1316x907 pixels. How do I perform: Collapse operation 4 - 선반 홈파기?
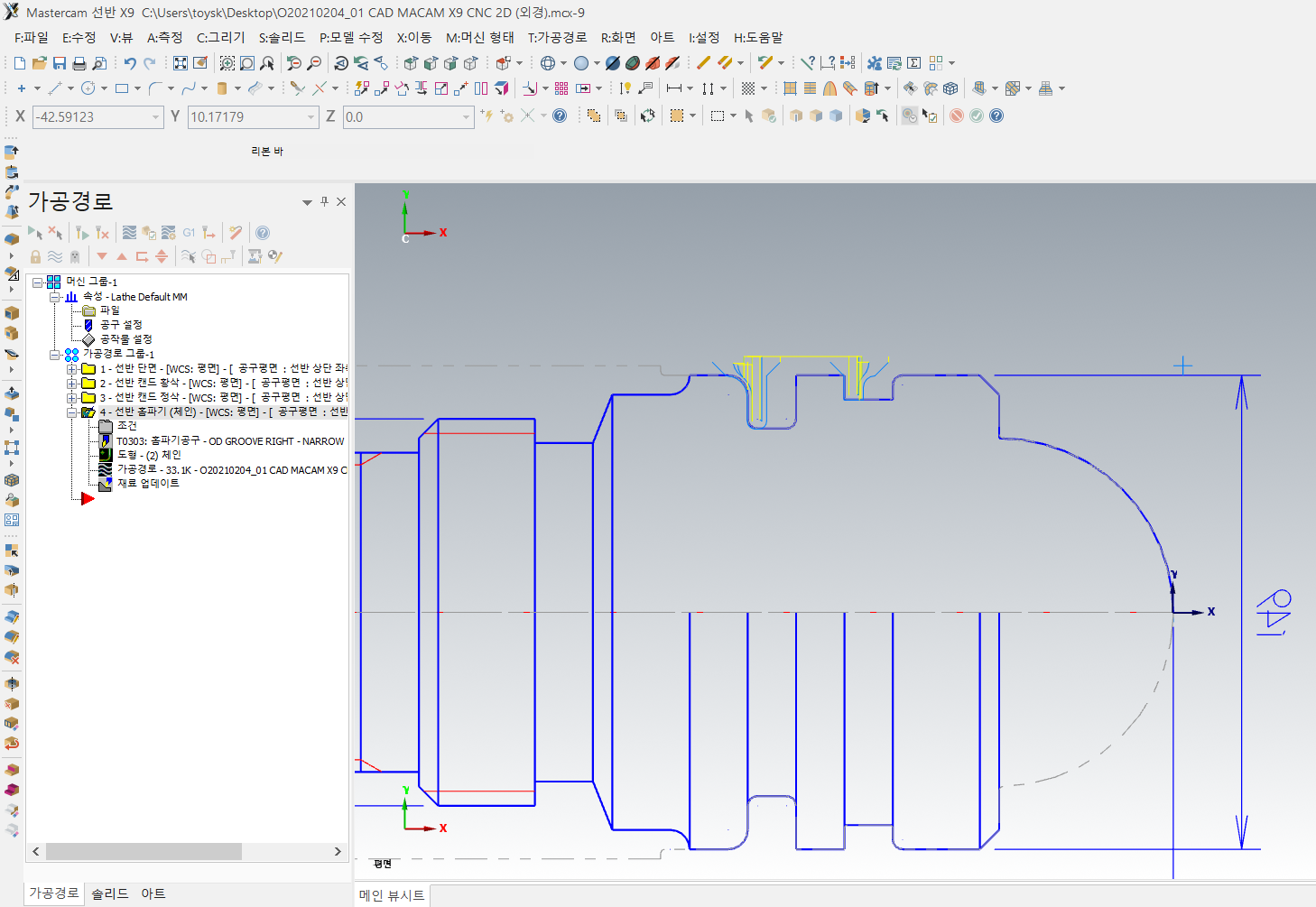(x=72, y=412)
